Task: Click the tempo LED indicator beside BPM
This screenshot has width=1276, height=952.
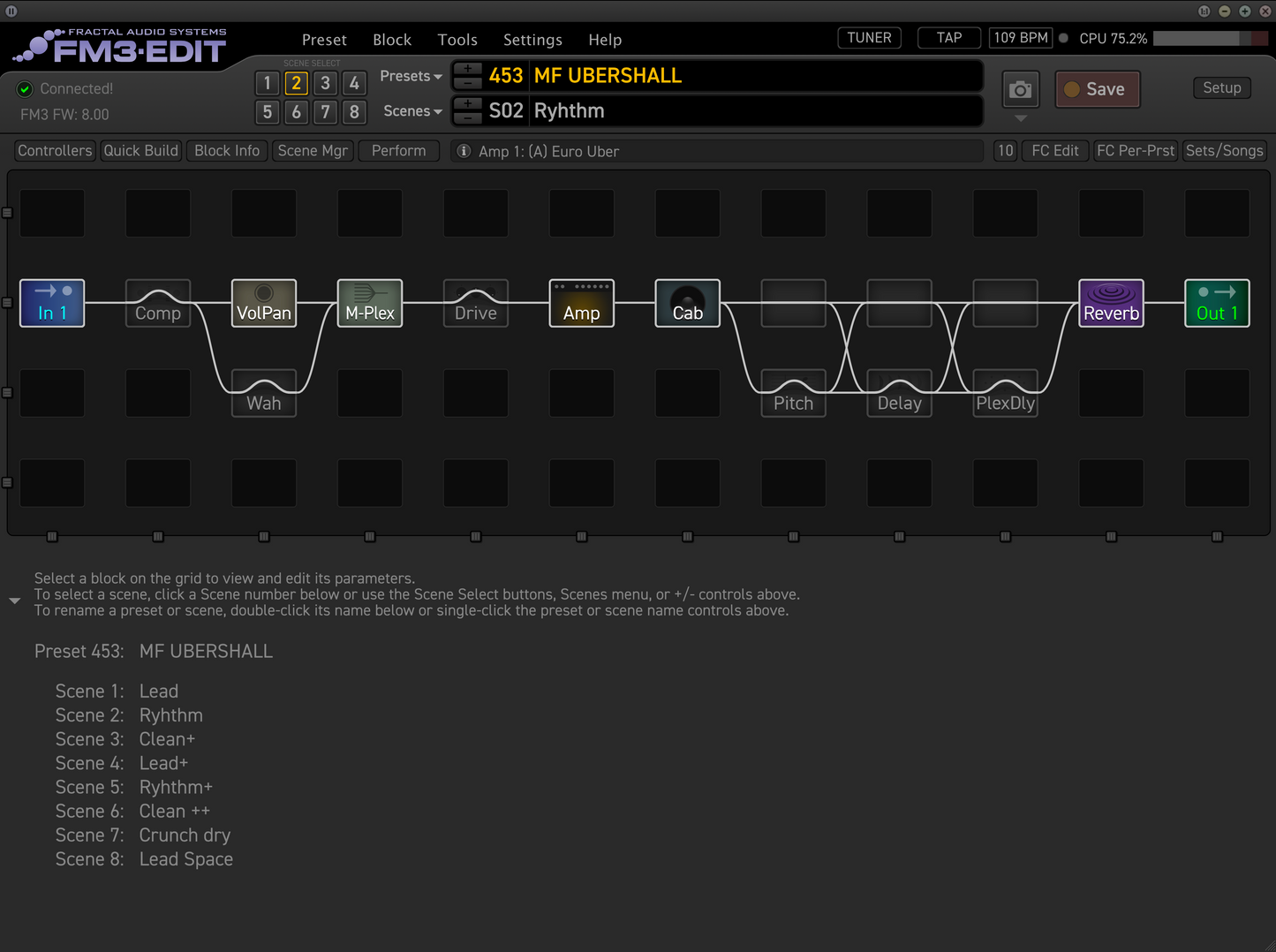Action: click(1063, 38)
